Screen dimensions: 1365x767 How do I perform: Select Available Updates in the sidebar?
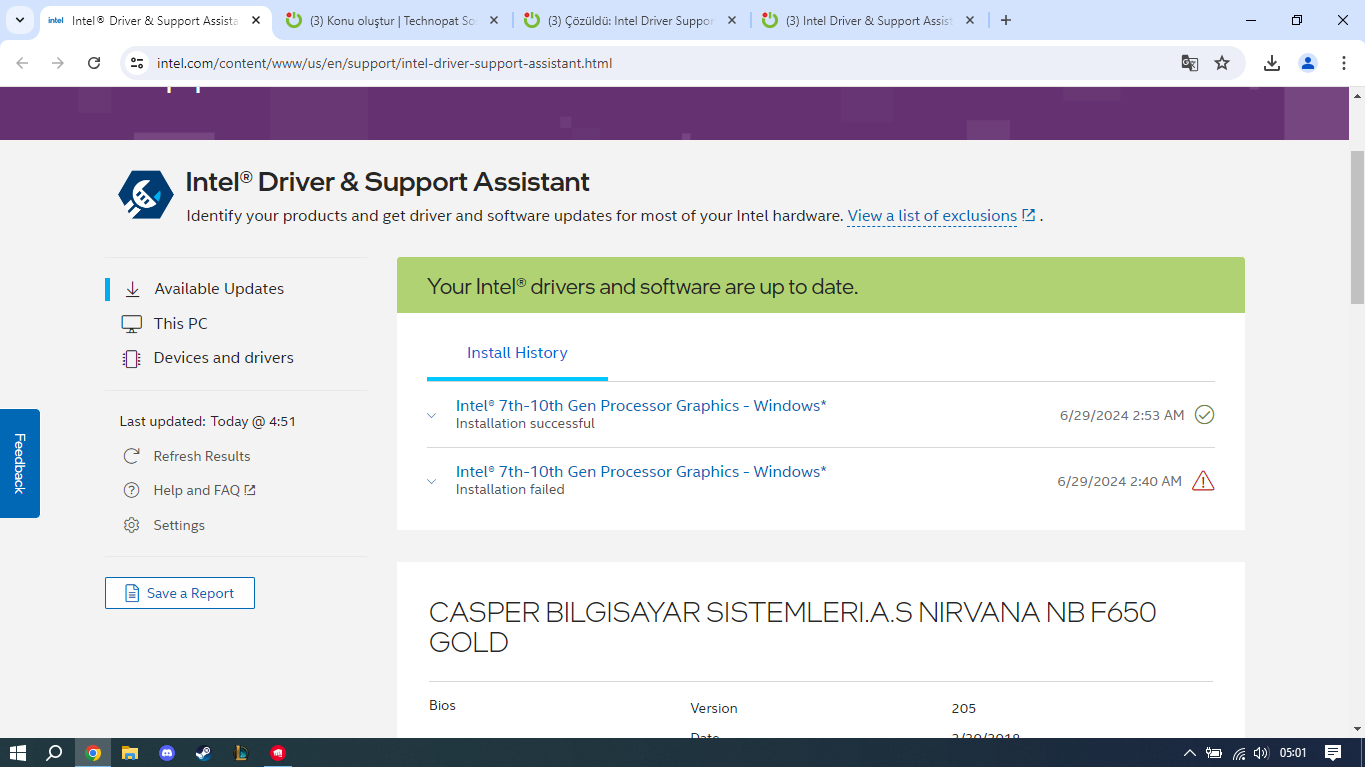(219, 289)
